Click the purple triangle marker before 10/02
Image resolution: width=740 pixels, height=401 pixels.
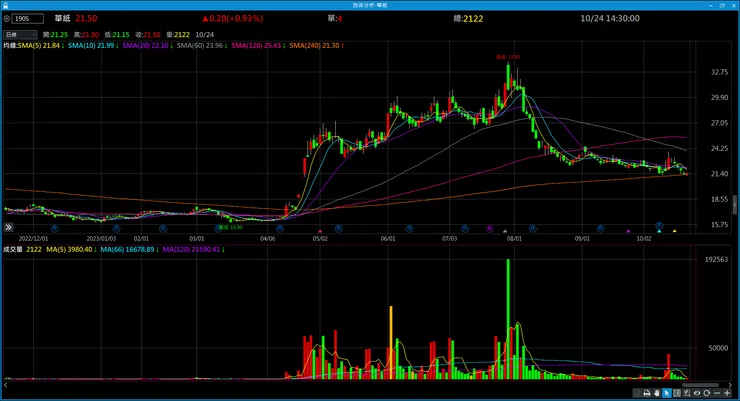click(628, 231)
